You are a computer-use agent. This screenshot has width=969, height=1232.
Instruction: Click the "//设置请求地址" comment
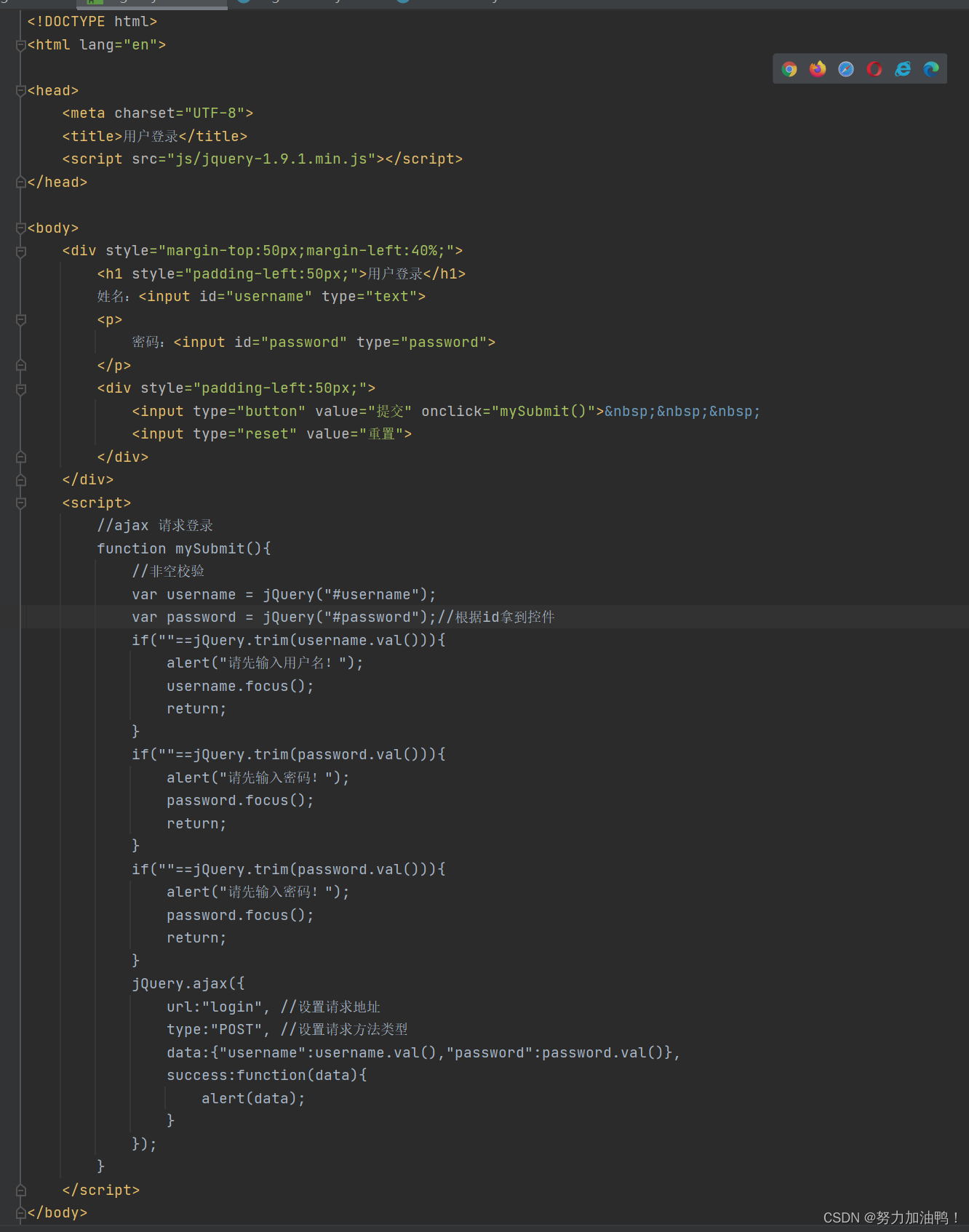(330, 1007)
